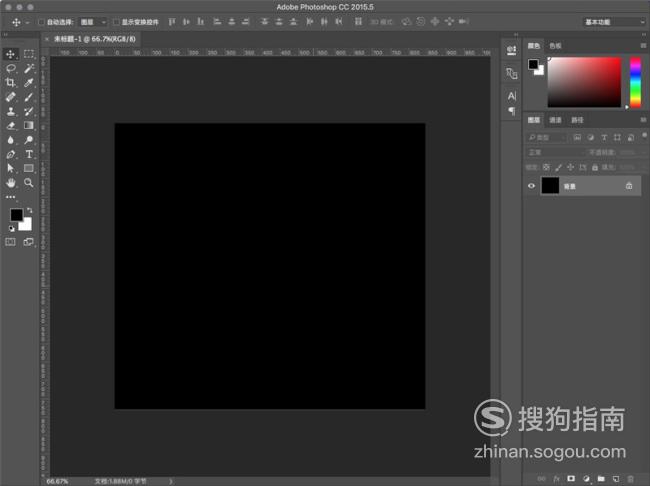Open the Edit Toolbar three-dots menu

[10, 197]
